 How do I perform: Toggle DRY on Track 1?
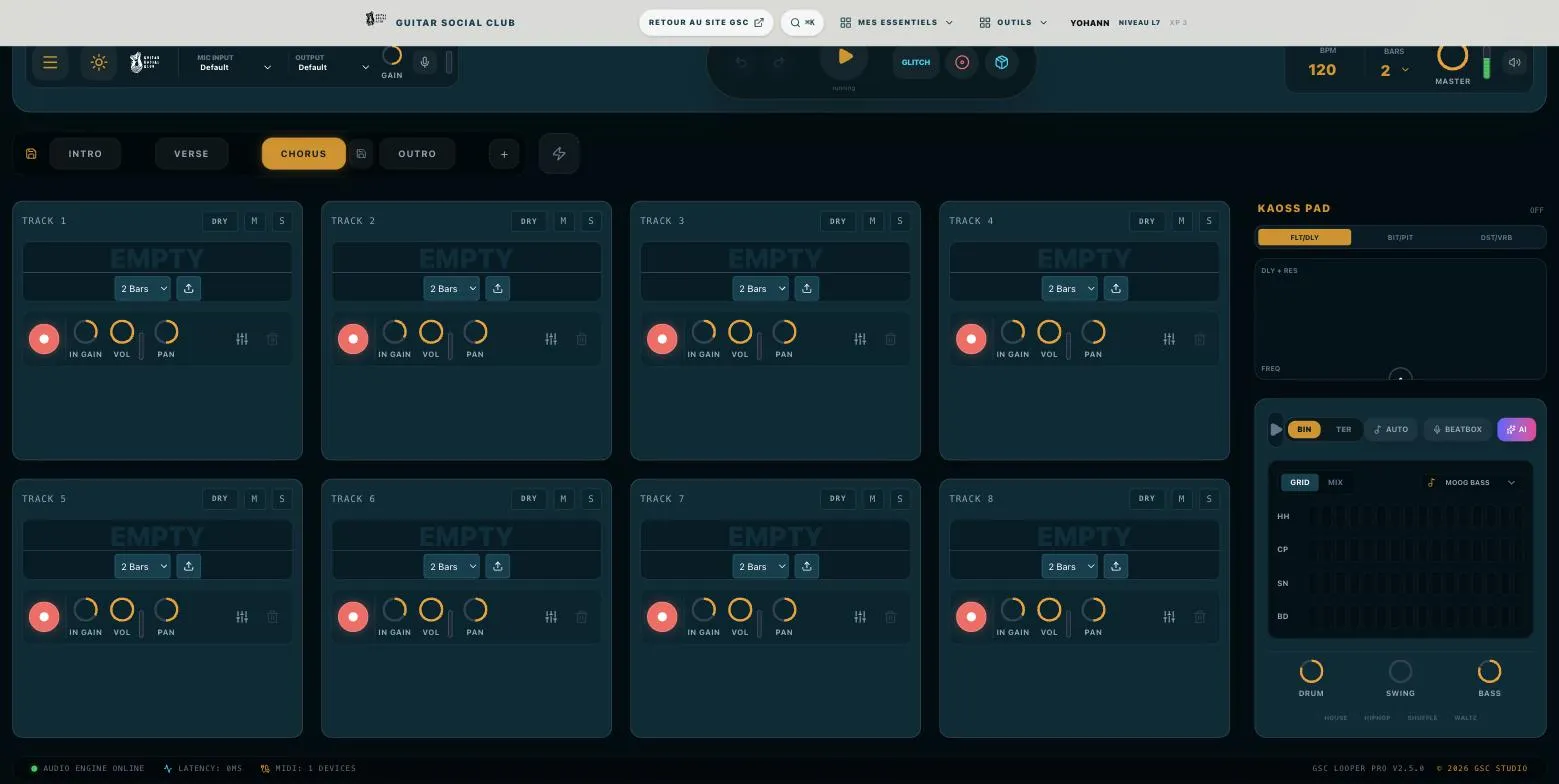pos(219,221)
